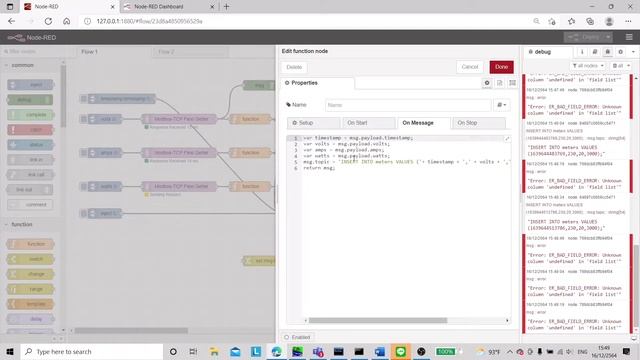Click debug panel vertical scrollbar
Screen dimensions: 640x360
(x=636, y=286)
